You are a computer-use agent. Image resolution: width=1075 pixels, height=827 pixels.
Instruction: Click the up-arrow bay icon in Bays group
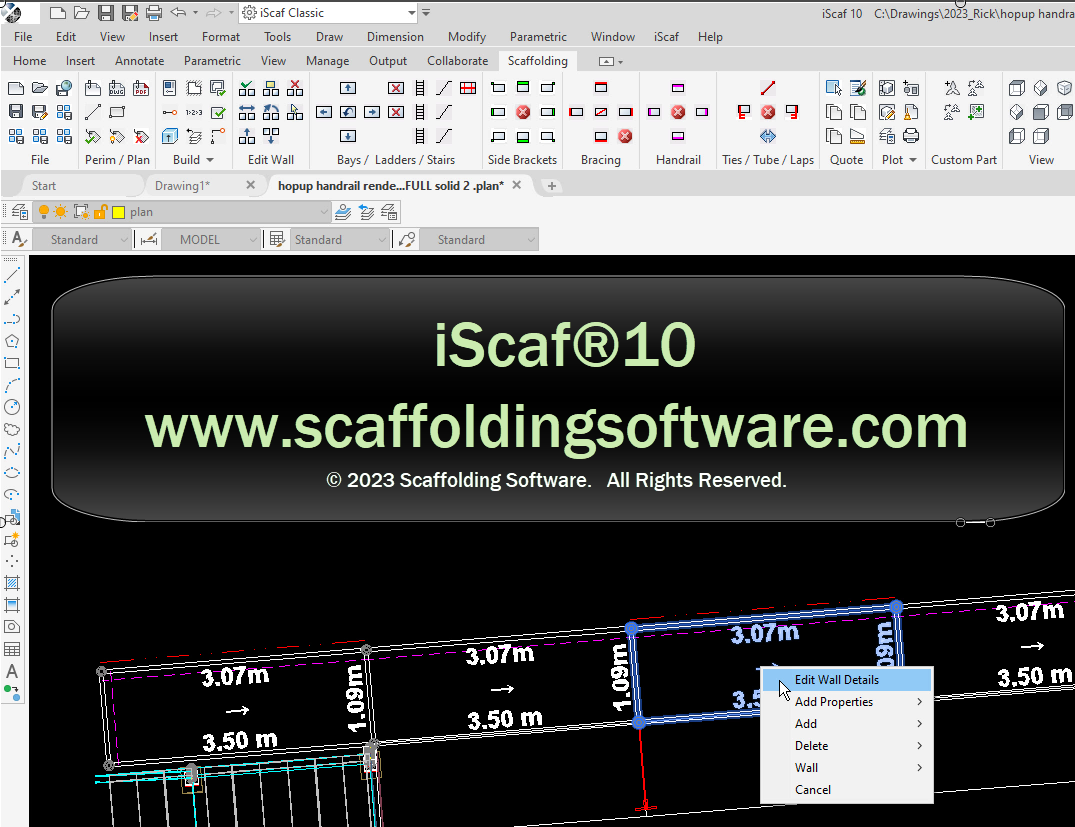[x=348, y=88]
